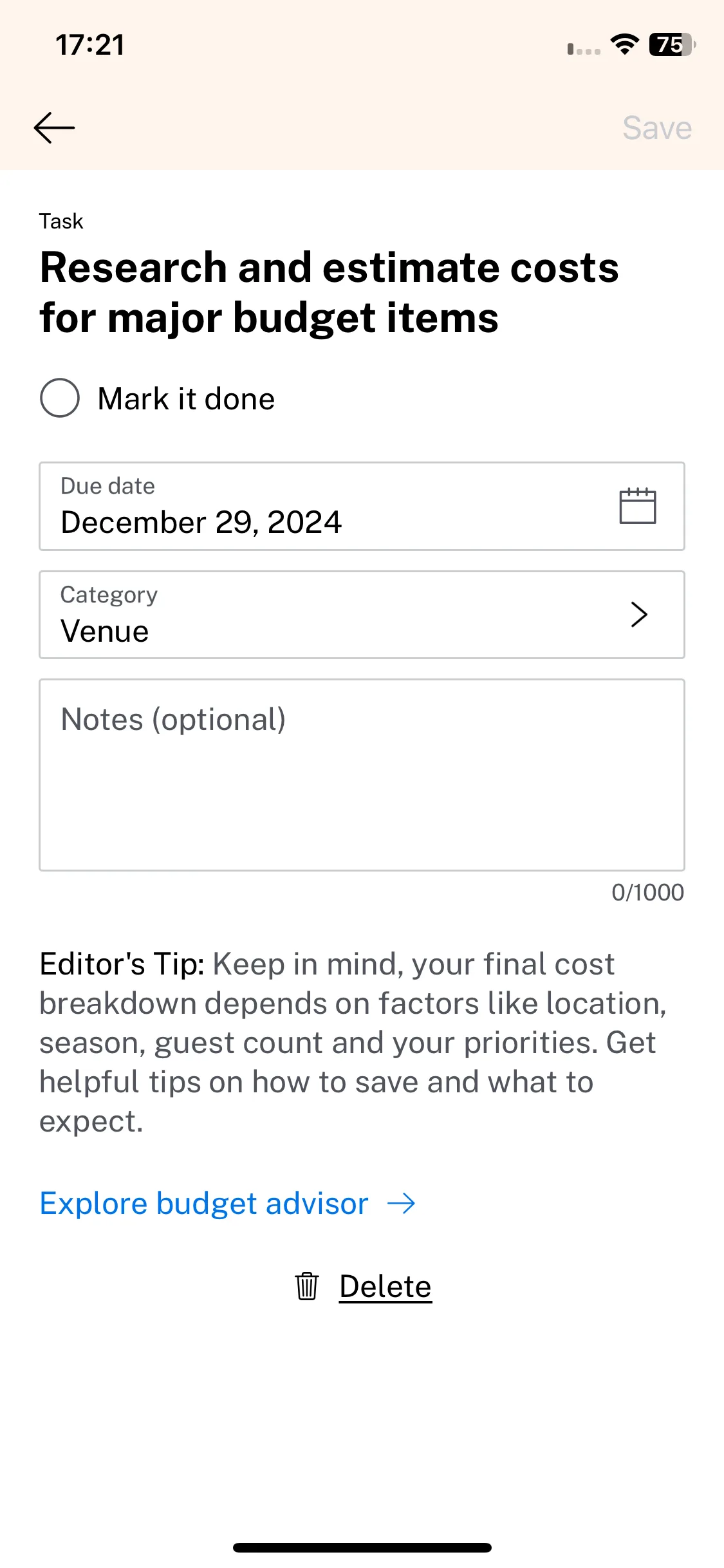
Task: Tap the Editor's Tip paragraph
Action: pyautogui.click(x=354, y=1043)
